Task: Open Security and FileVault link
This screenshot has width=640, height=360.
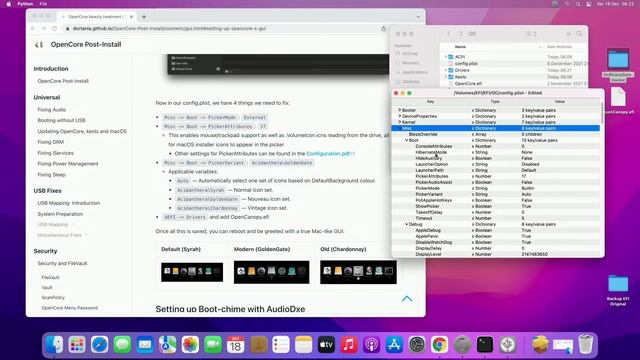Action: point(62,264)
